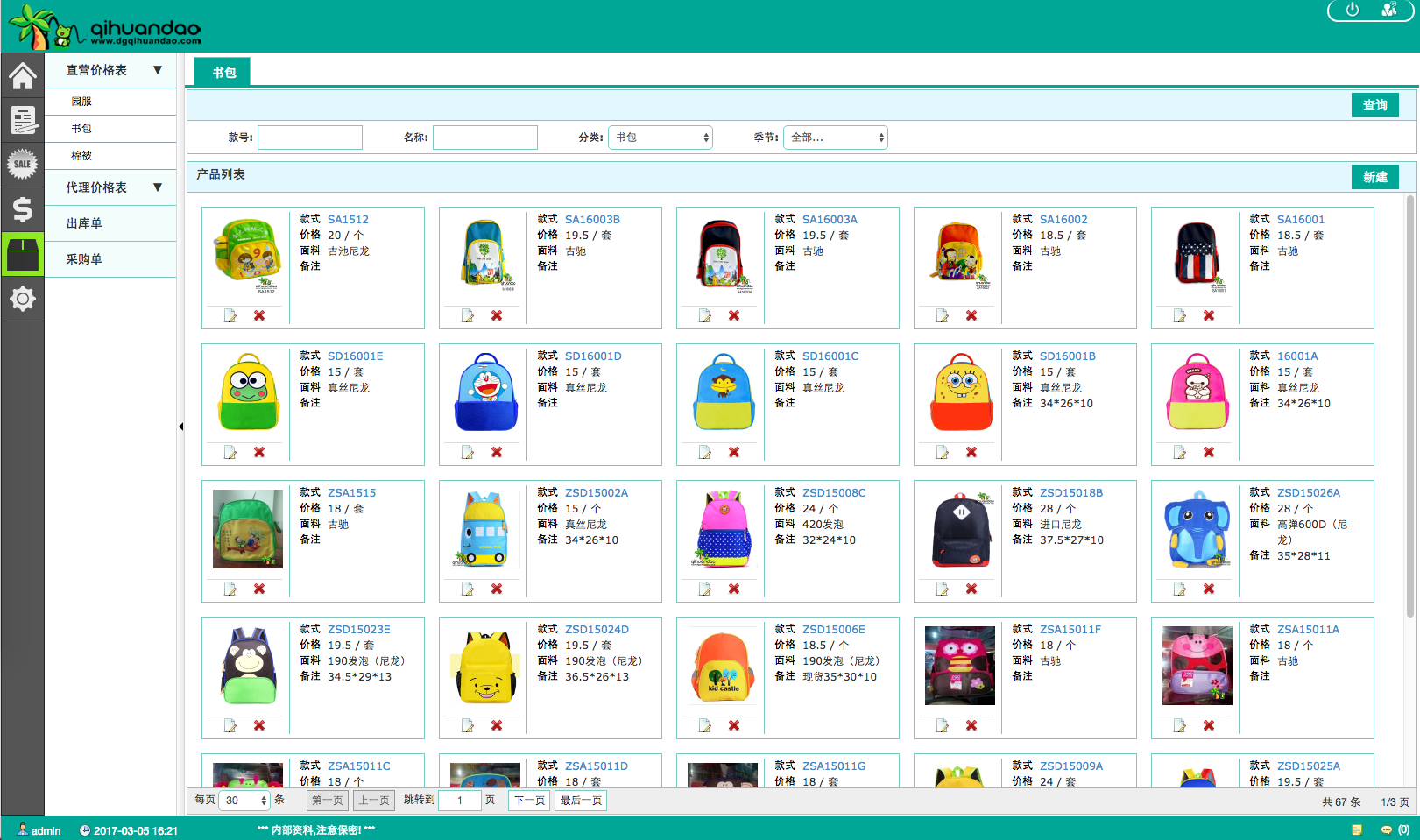Click the 查询 search button
Screen dimensions: 1420x840
pos(1374,105)
